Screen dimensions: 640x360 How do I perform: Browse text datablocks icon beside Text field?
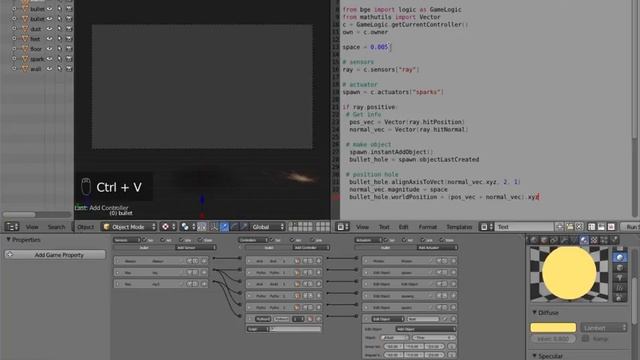click(487, 227)
